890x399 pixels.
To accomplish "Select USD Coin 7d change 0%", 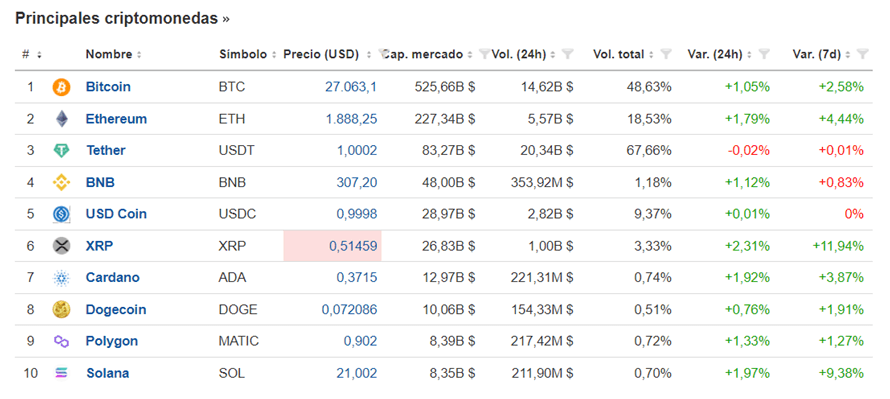I will [x=854, y=214].
